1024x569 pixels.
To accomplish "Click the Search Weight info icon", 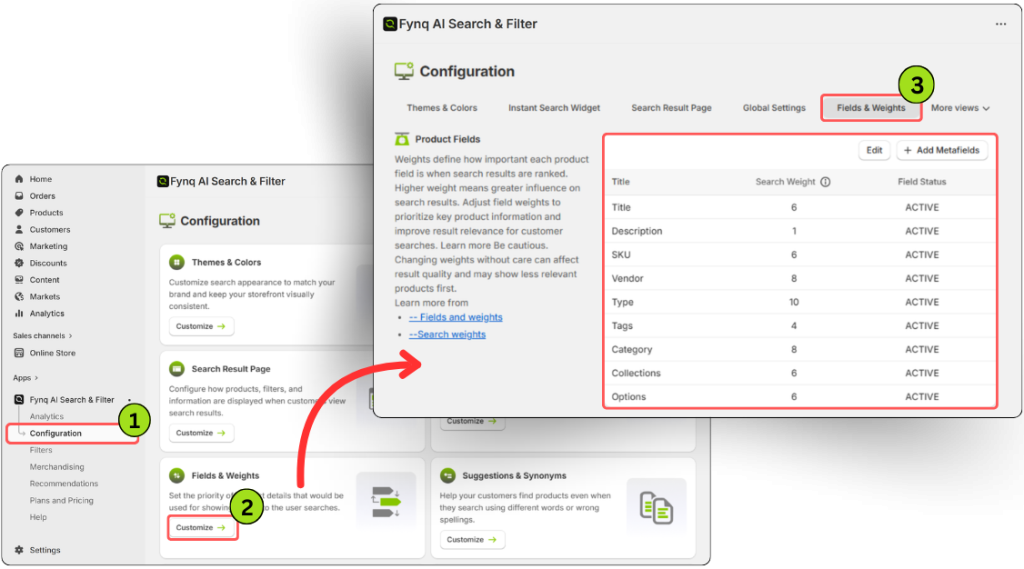I will (x=825, y=182).
